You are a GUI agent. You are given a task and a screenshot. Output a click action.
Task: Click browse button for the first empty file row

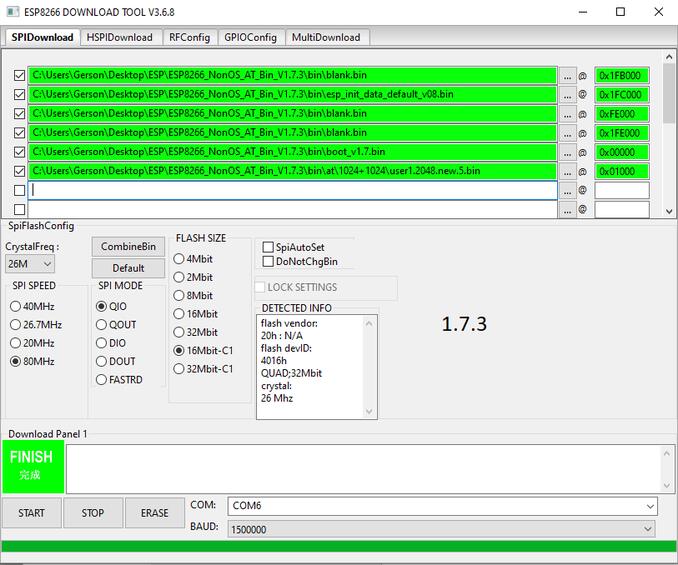[x=567, y=190]
